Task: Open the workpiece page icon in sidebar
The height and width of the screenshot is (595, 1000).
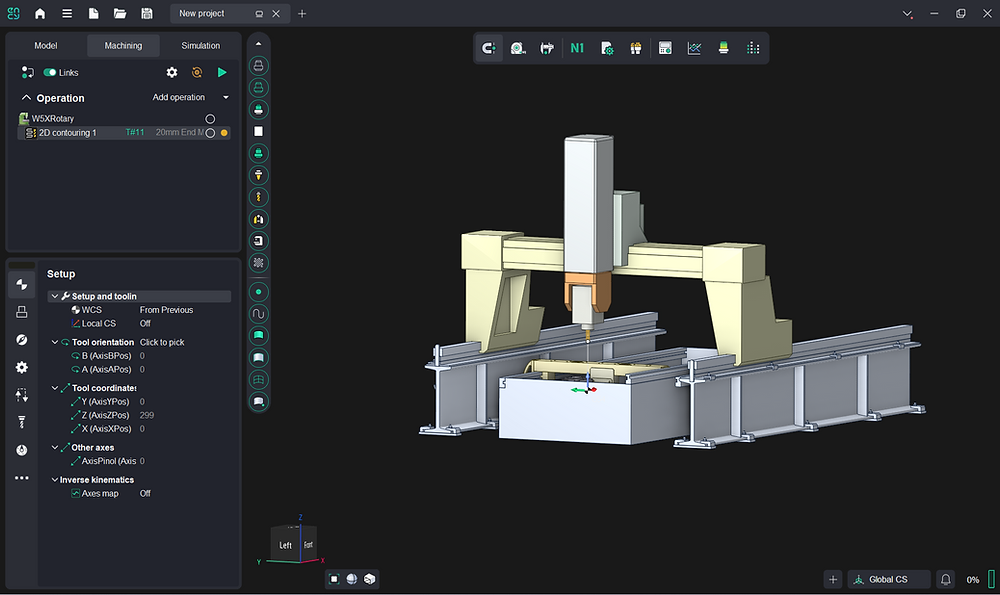Action: [x=22, y=312]
